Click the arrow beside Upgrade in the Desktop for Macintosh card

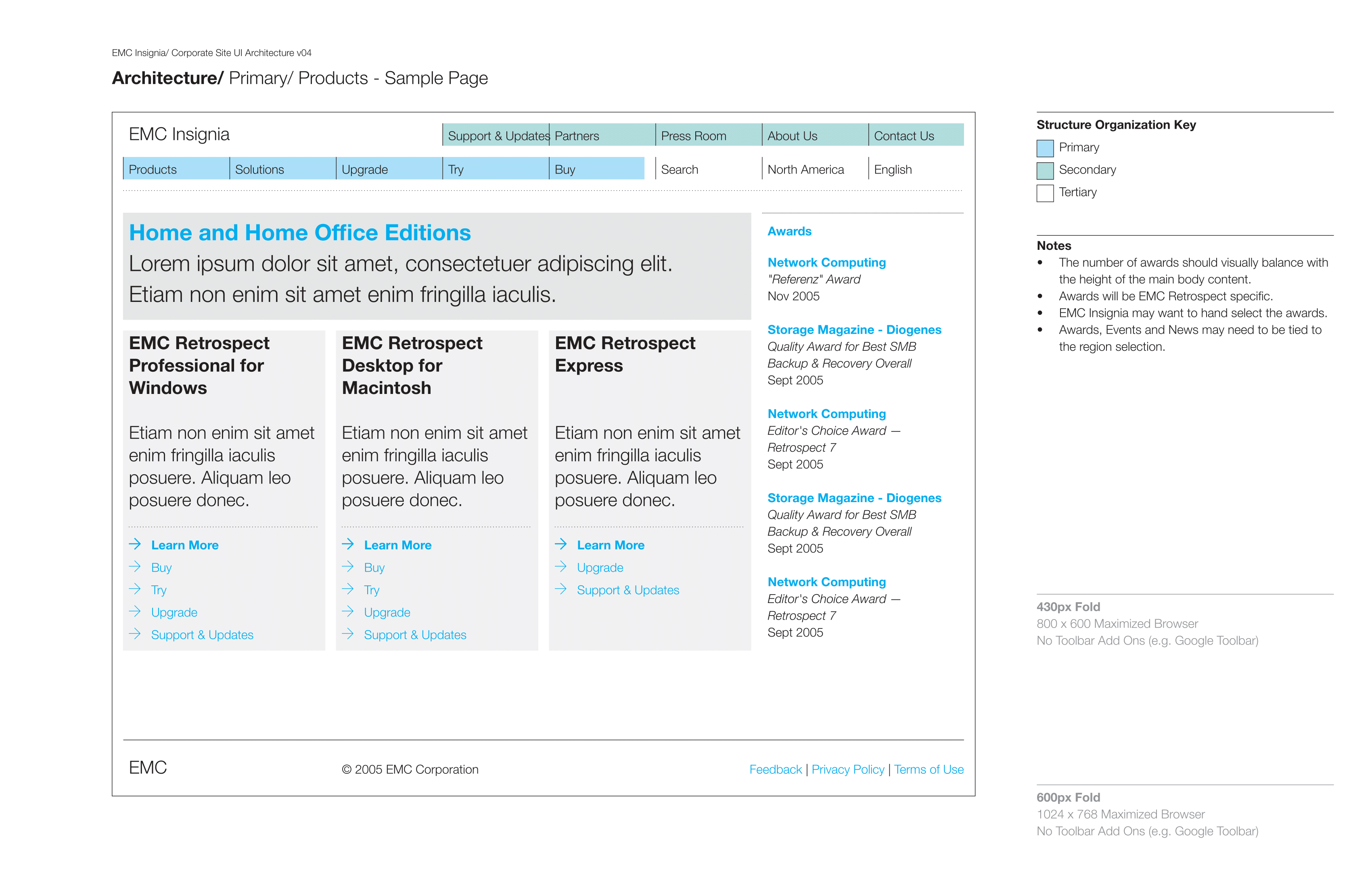(347, 611)
